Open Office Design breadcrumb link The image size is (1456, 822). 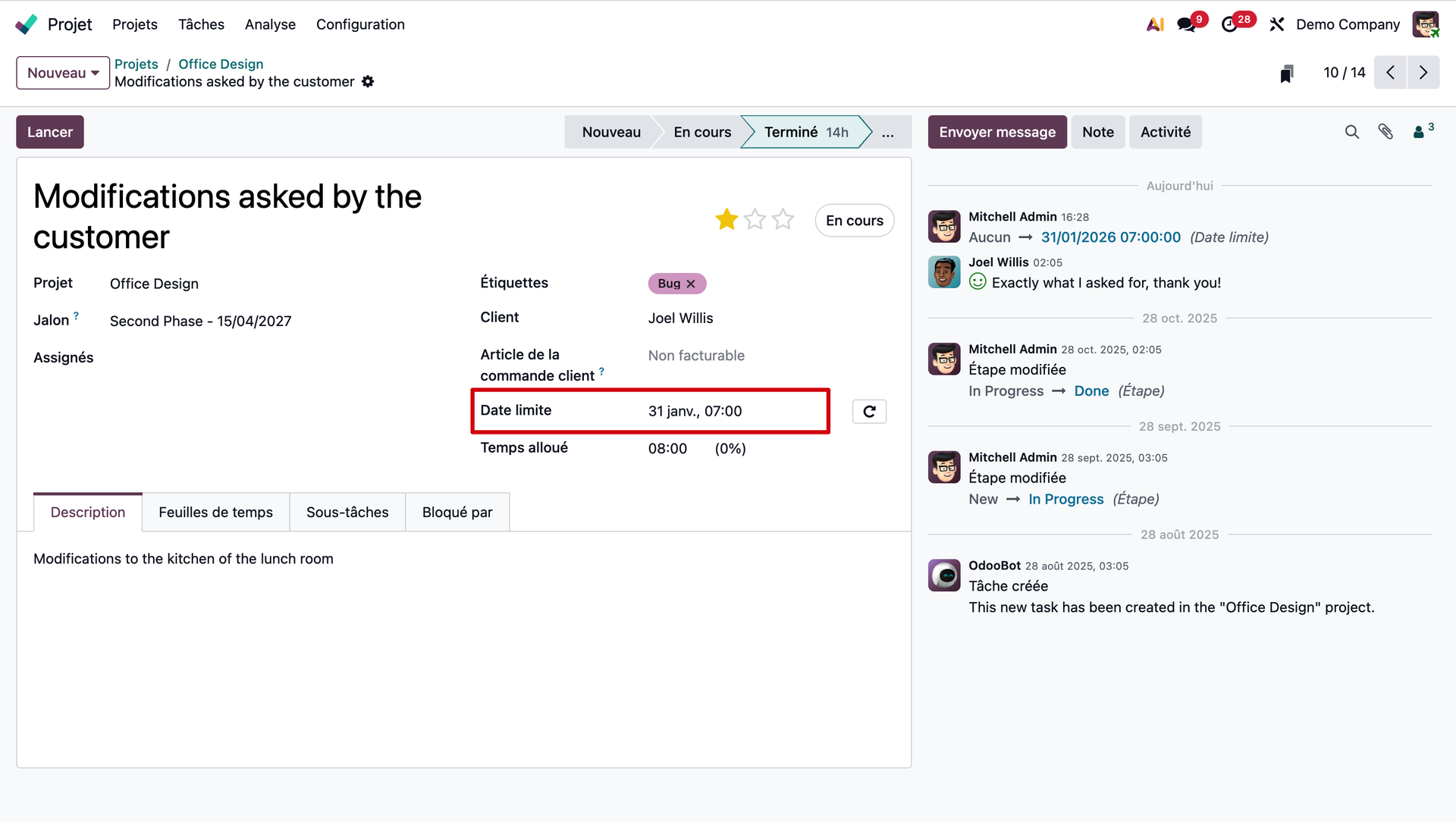coord(221,64)
